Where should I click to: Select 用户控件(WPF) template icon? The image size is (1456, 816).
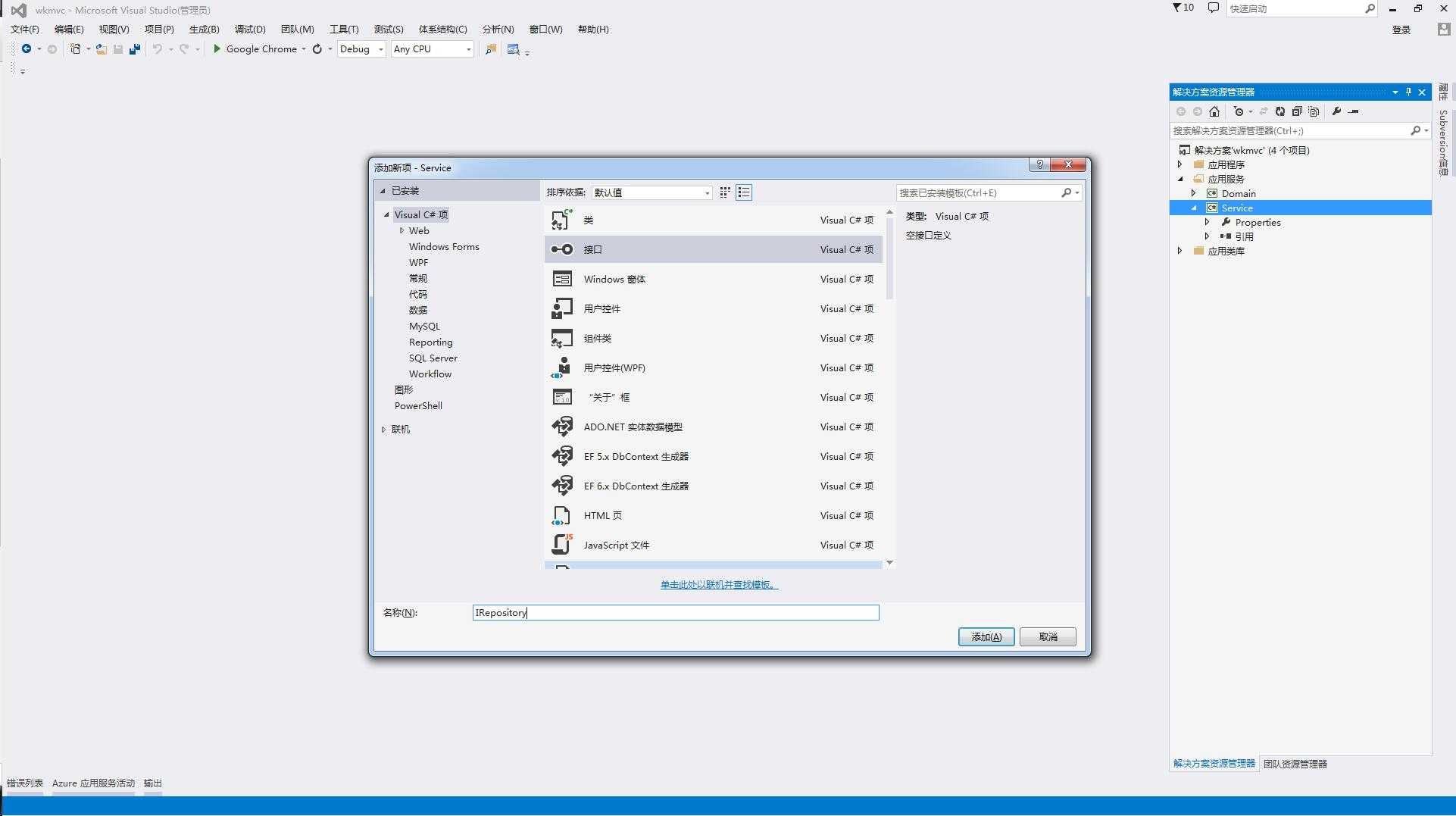[x=562, y=367]
